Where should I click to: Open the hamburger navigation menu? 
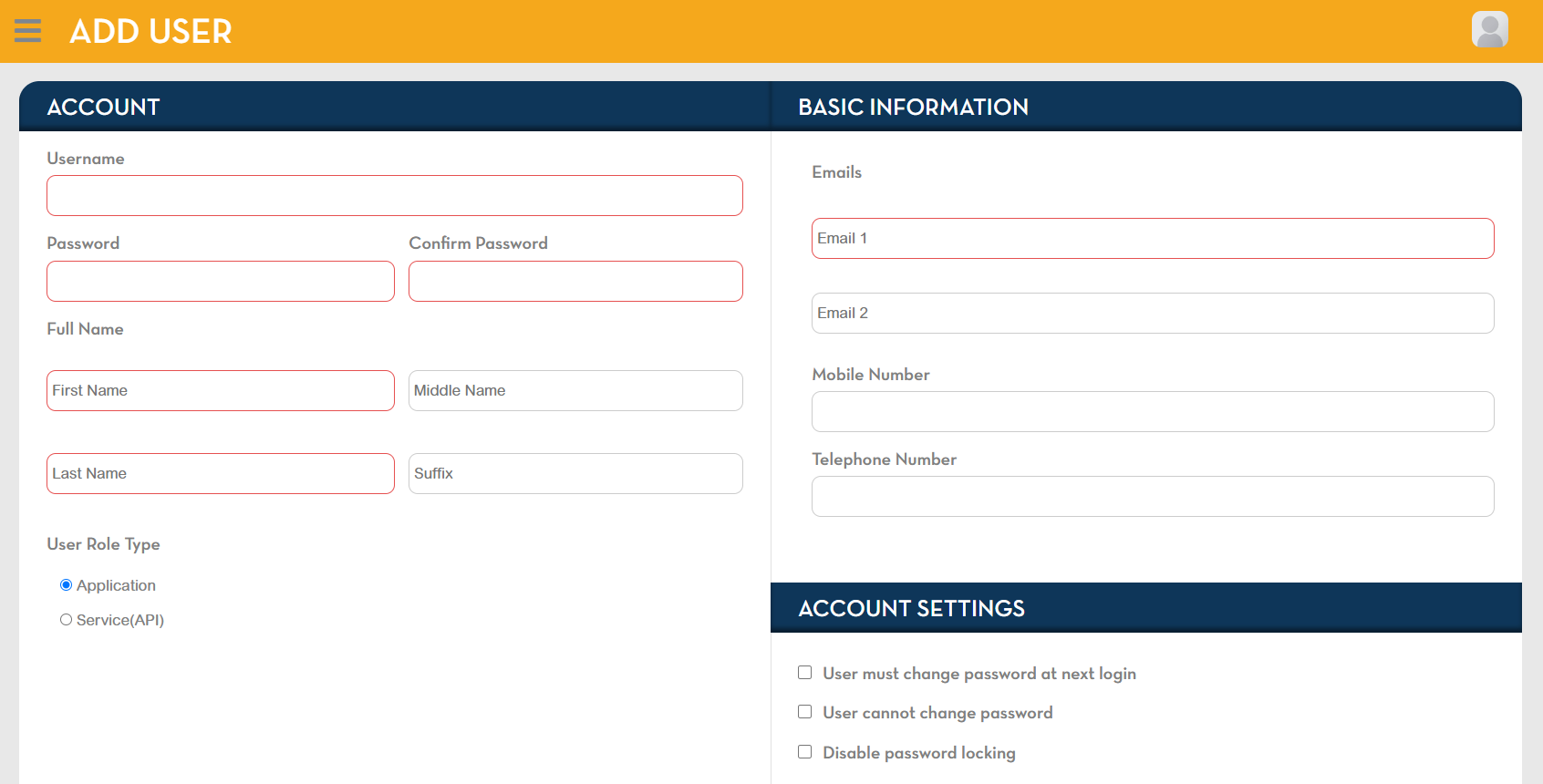[28, 31]
